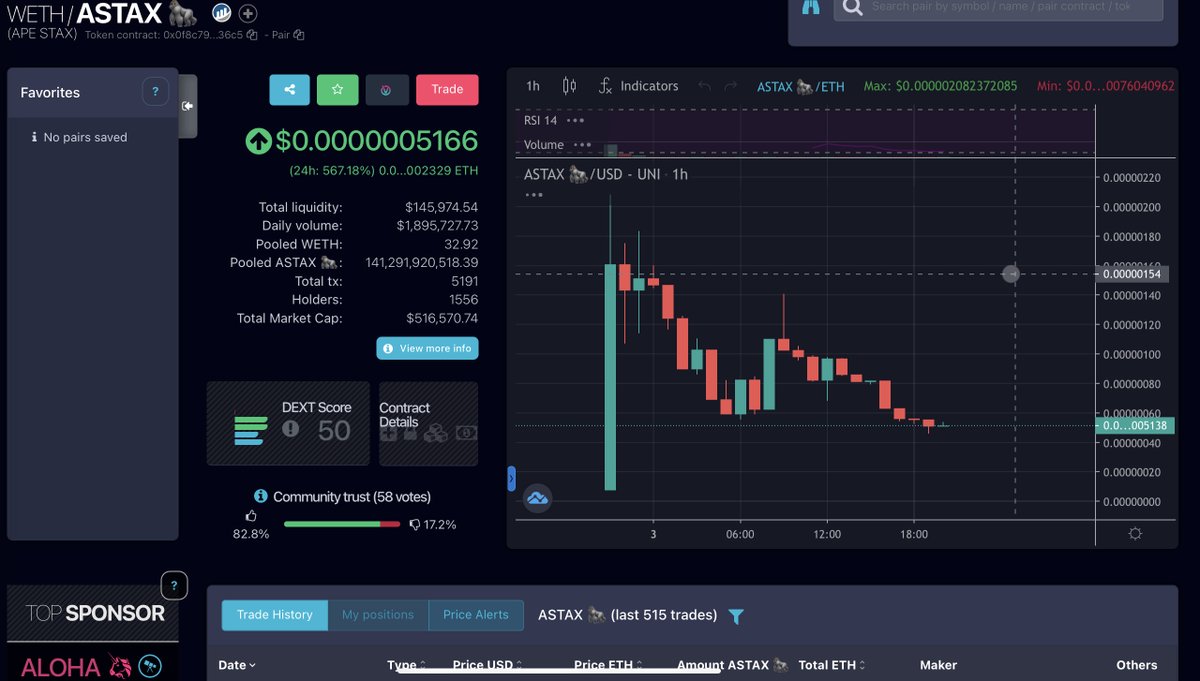Click the Holders count 1556
The height and width of the screenshot is (681, 1200).
[x=464, y=299]
